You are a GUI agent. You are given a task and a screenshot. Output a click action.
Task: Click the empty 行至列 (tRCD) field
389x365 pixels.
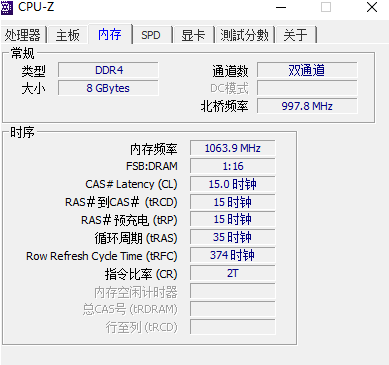[x=233, y=327]
